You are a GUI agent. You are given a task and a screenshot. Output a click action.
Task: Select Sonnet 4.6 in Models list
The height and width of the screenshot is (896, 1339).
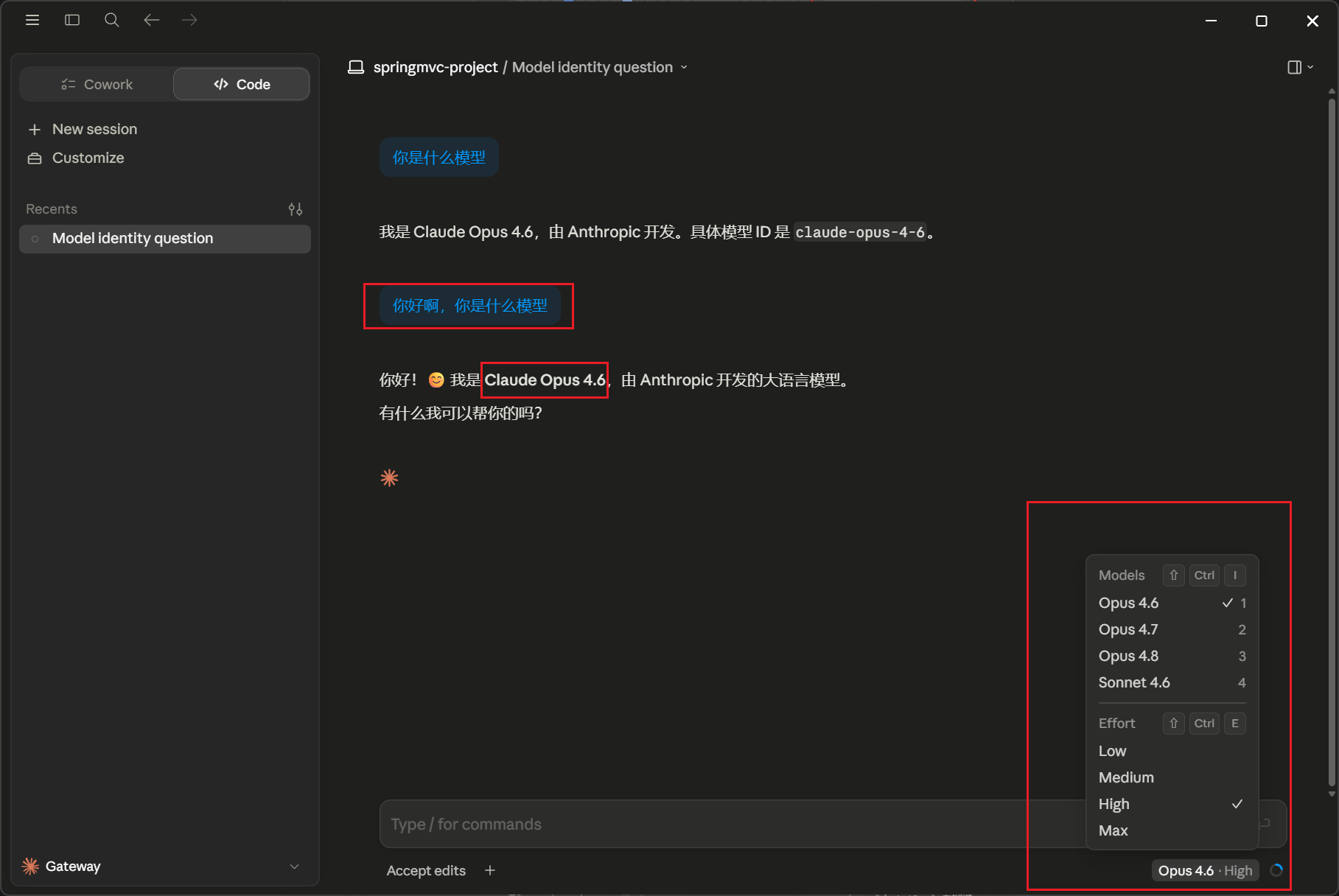point(1172,682)
